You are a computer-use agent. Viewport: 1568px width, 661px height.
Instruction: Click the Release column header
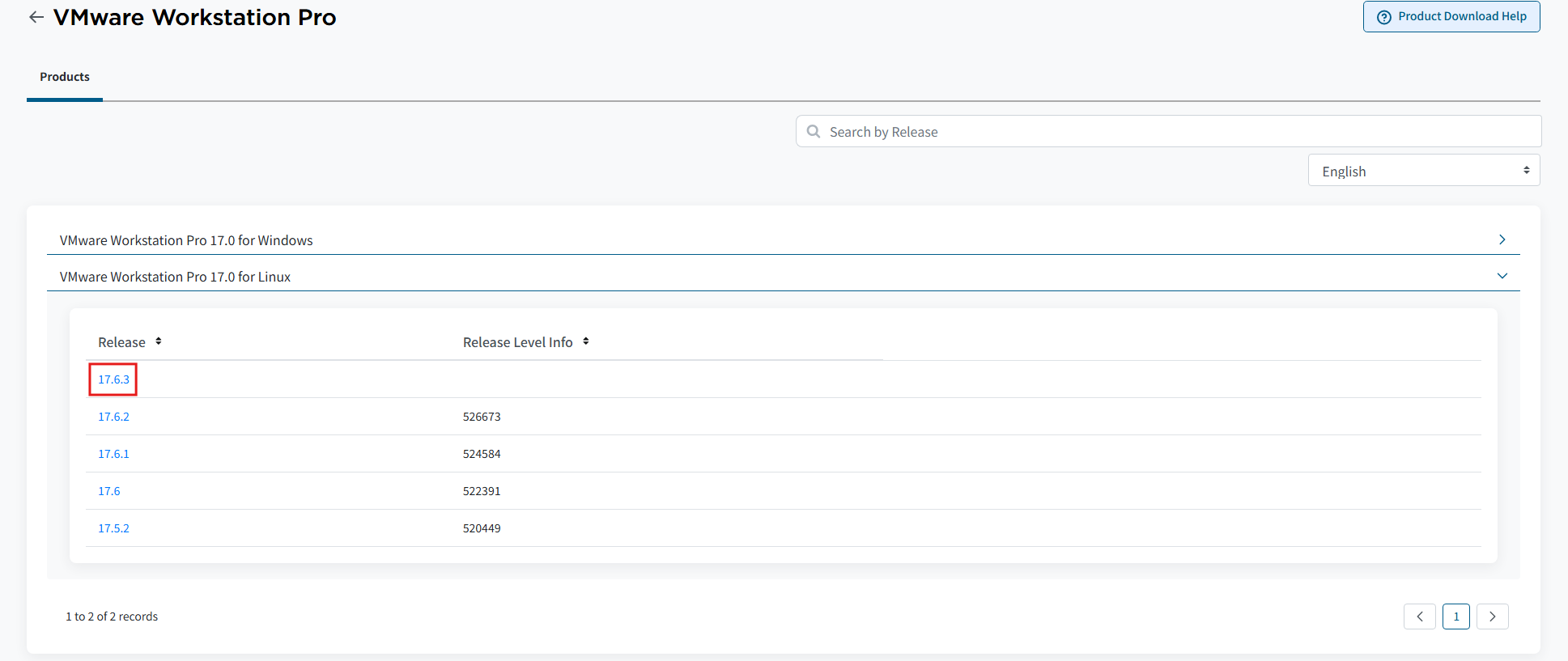coord(122,342)
